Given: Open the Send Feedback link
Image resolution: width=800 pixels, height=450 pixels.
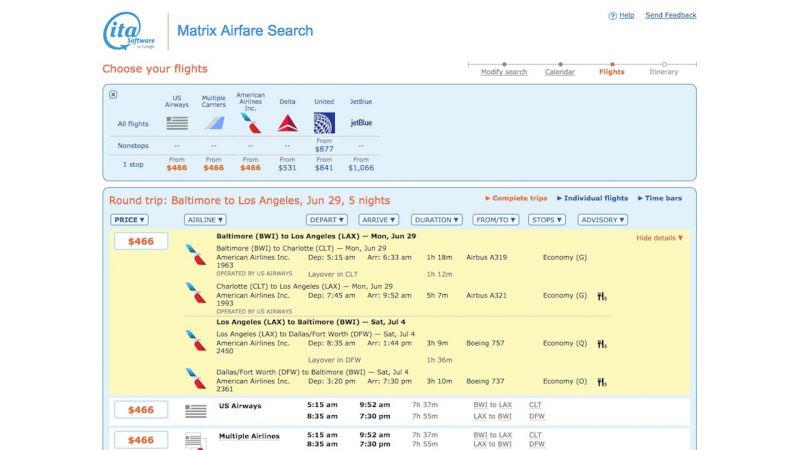Looking at the screenshot, I should [670, 16].
